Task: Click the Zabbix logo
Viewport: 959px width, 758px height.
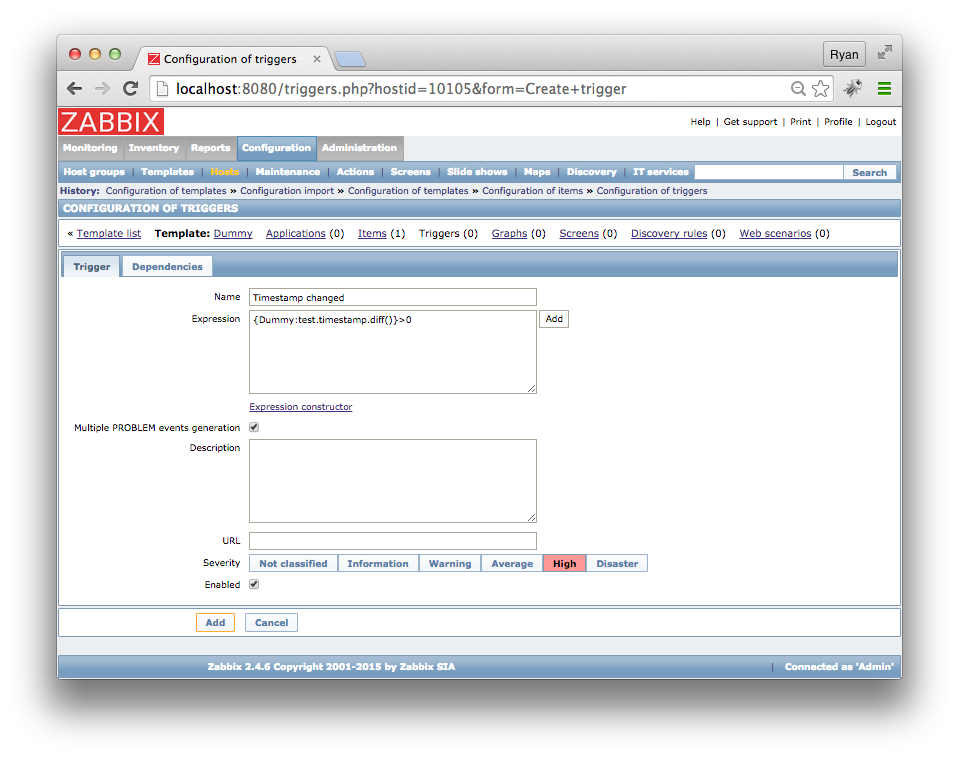Action: 111,122
